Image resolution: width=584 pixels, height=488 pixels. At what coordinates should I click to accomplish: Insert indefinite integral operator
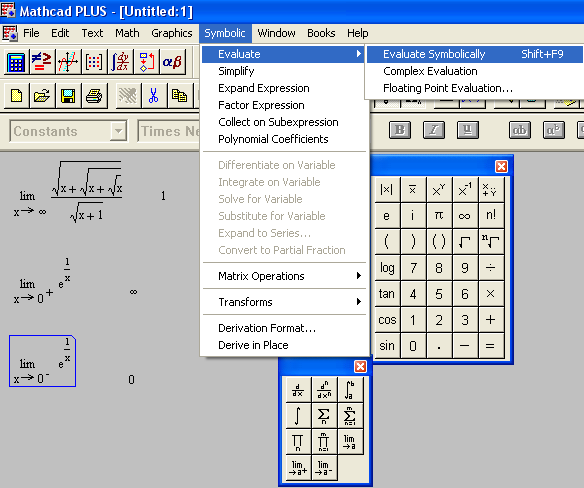[298, 416]
